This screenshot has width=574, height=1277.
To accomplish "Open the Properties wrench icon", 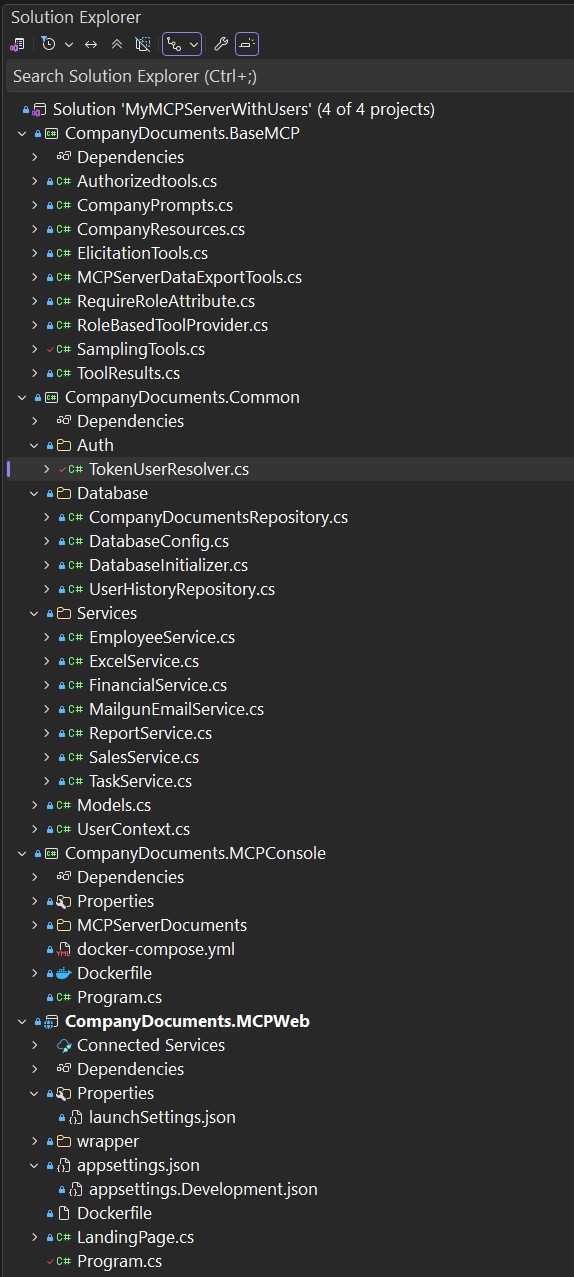I will coord(221,44).
